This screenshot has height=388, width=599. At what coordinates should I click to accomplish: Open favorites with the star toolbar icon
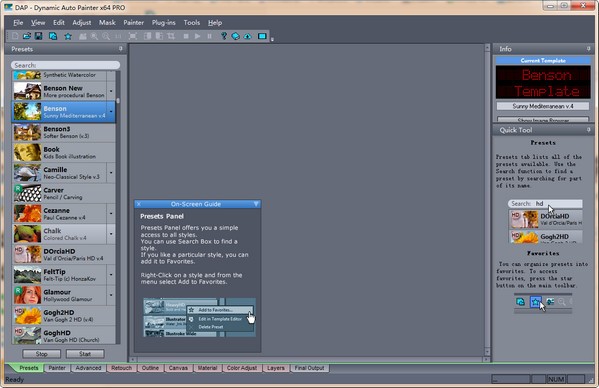pyautogui.click(x=68, y=36)
